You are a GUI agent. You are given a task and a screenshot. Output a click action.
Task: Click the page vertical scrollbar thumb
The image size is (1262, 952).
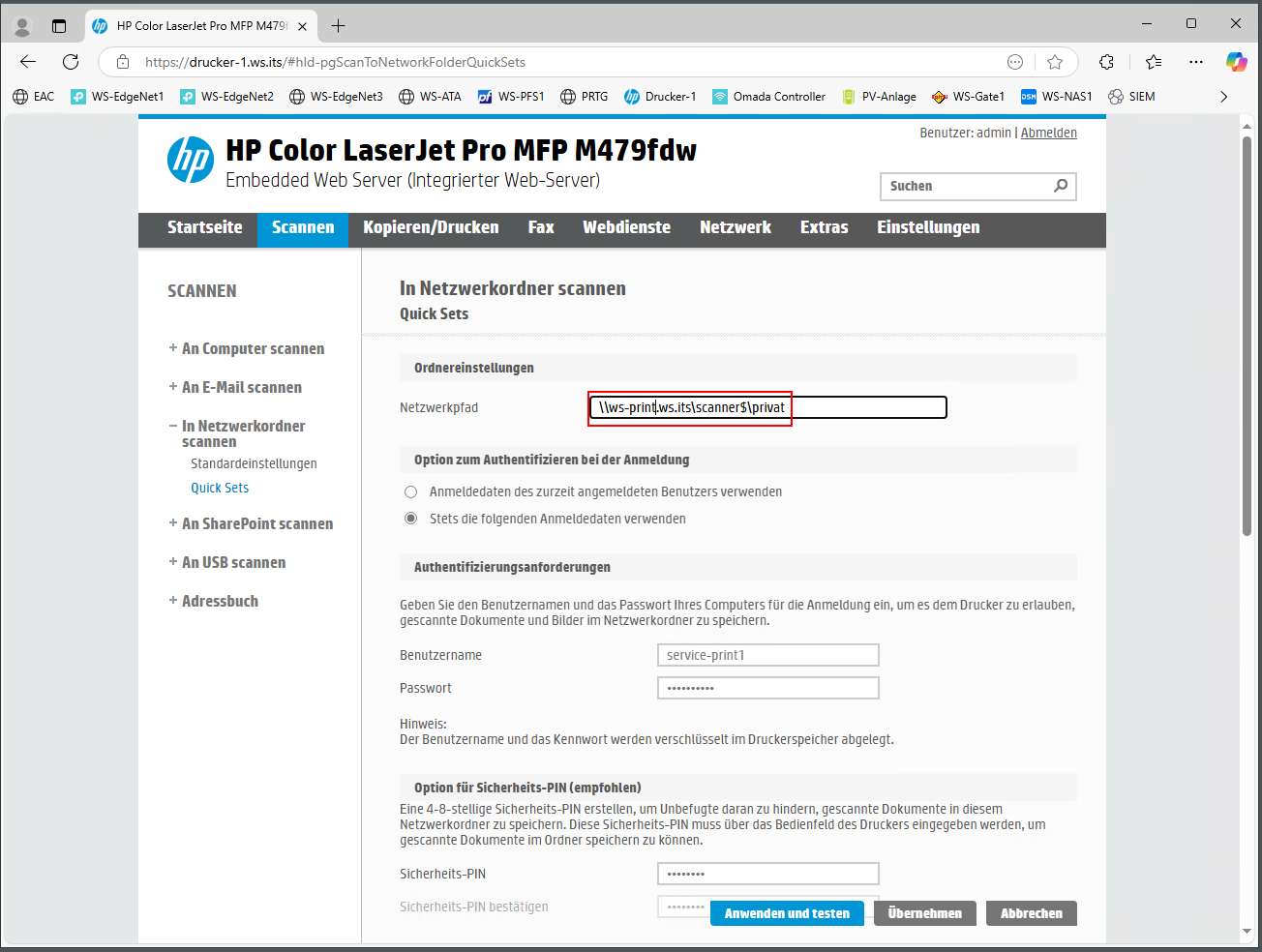pyautogui.click(x=1247, y=336)
